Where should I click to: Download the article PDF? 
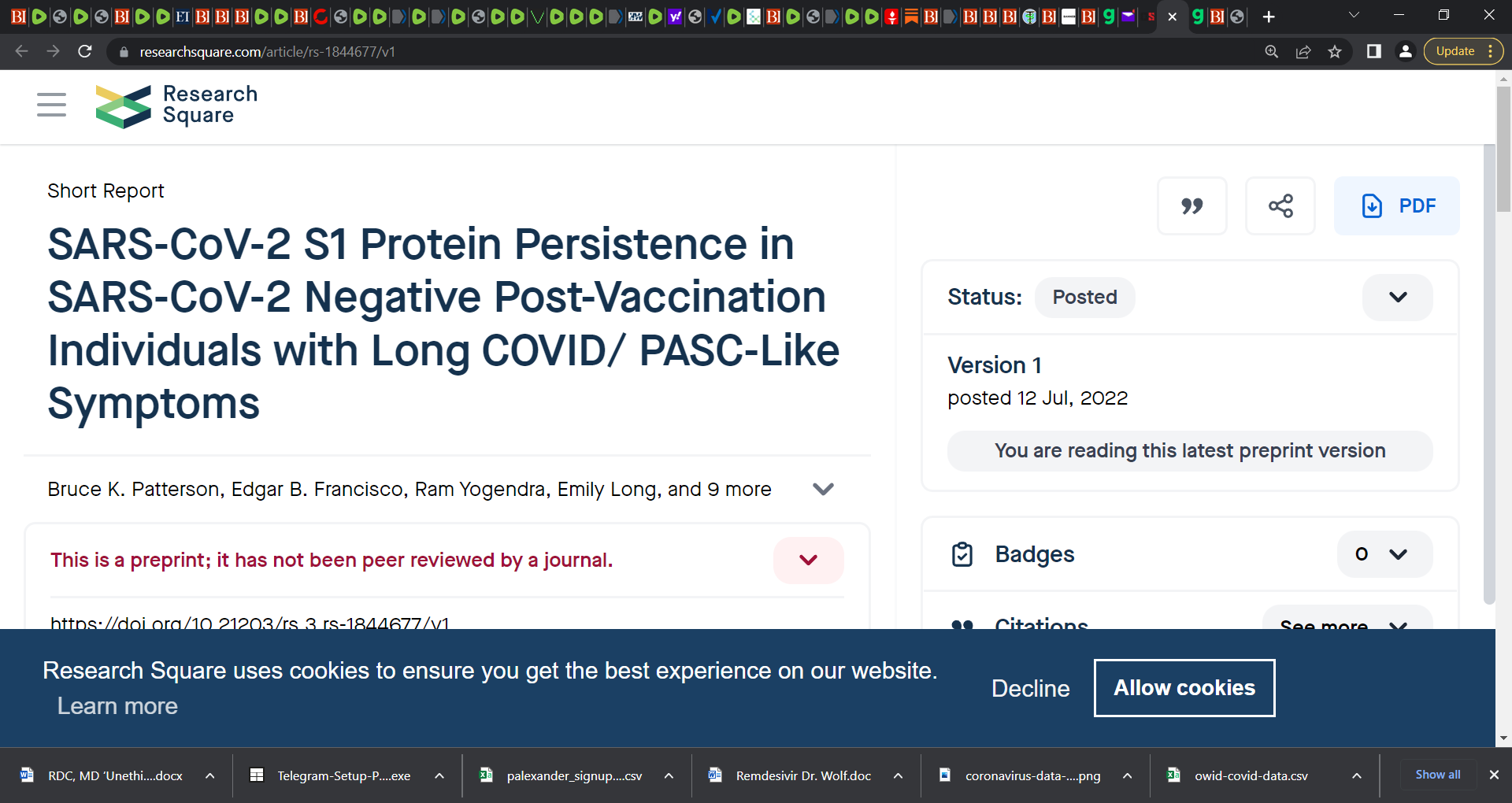pos(1397,206)
